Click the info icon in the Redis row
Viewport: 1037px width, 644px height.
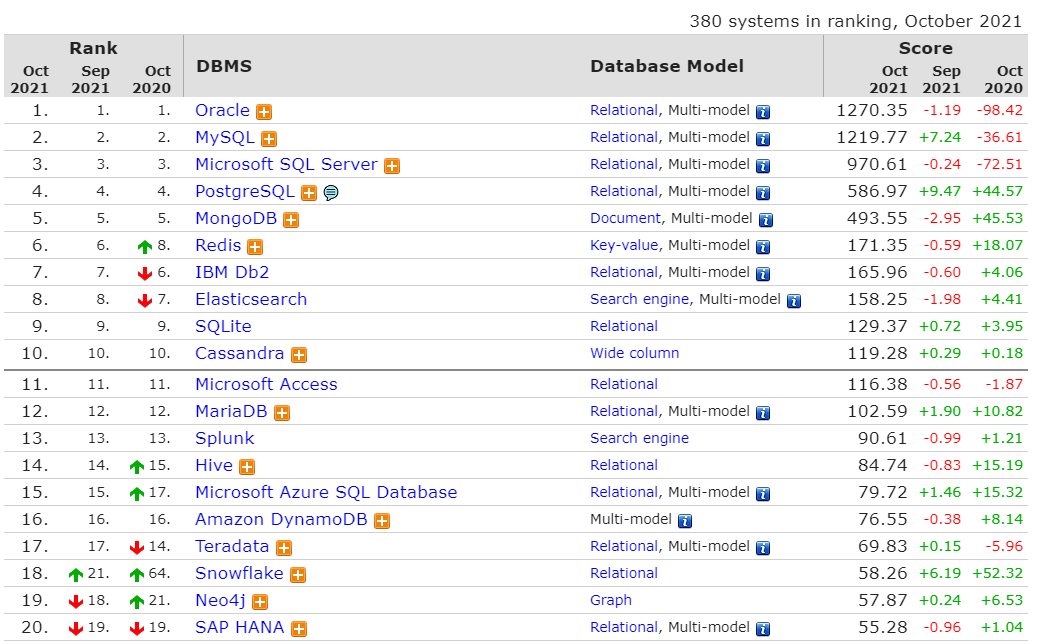click(763, 247)
